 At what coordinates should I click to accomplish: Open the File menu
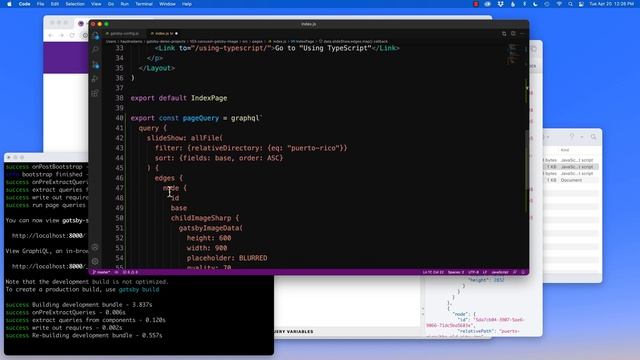pyautogui.click(x=40, y=4)
